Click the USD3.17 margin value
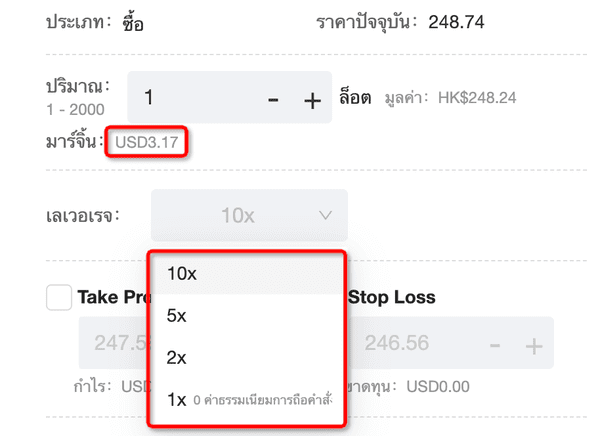600x436 pixels. click(148, 142)
